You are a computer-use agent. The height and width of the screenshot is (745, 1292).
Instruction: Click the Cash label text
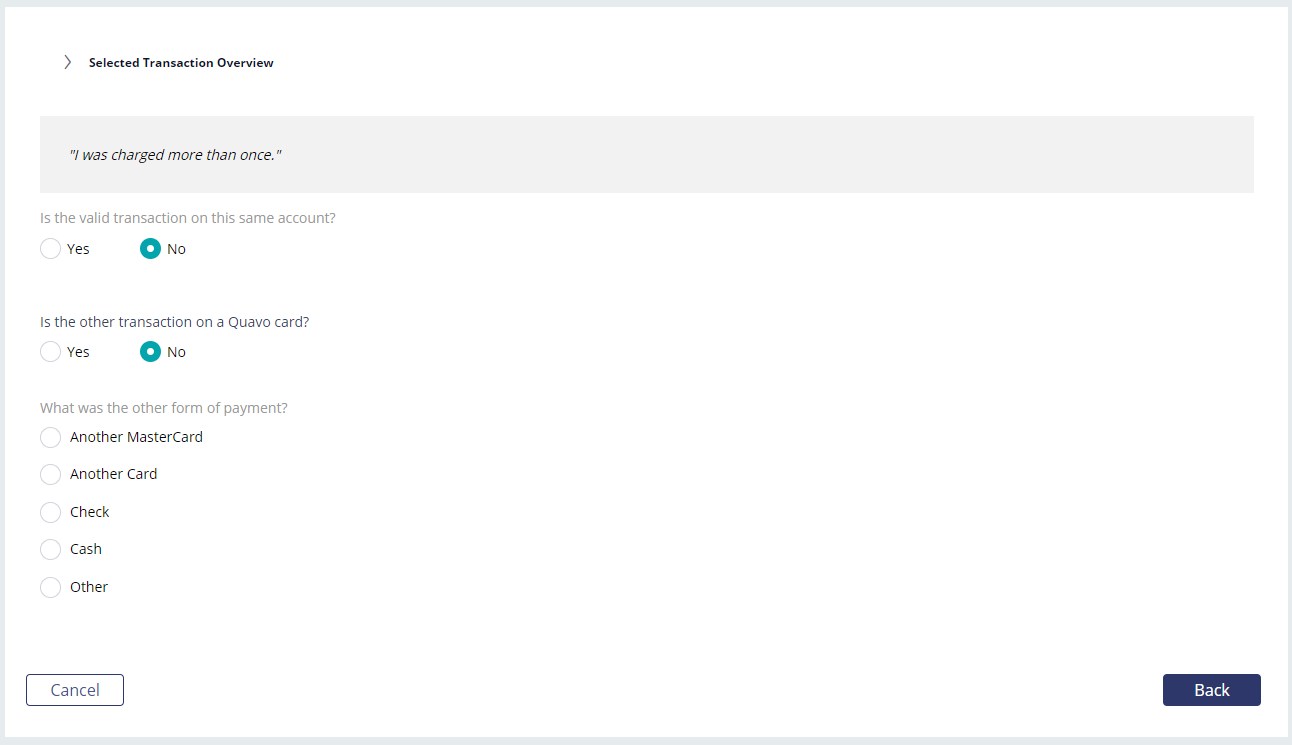point(86,549)
